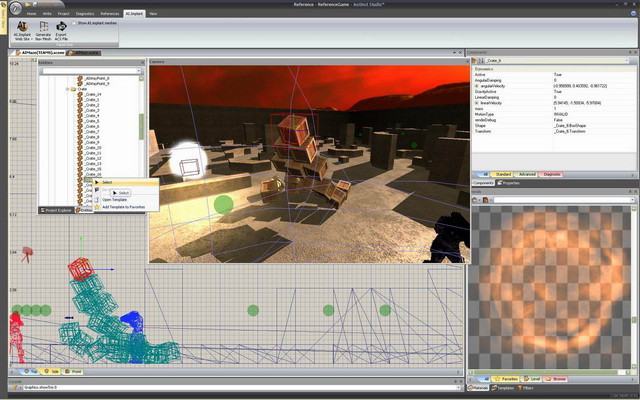This screenshot has height=400, width=640.
Task: Expand the angularVelocity property
Action: click(x=477, y=86)
